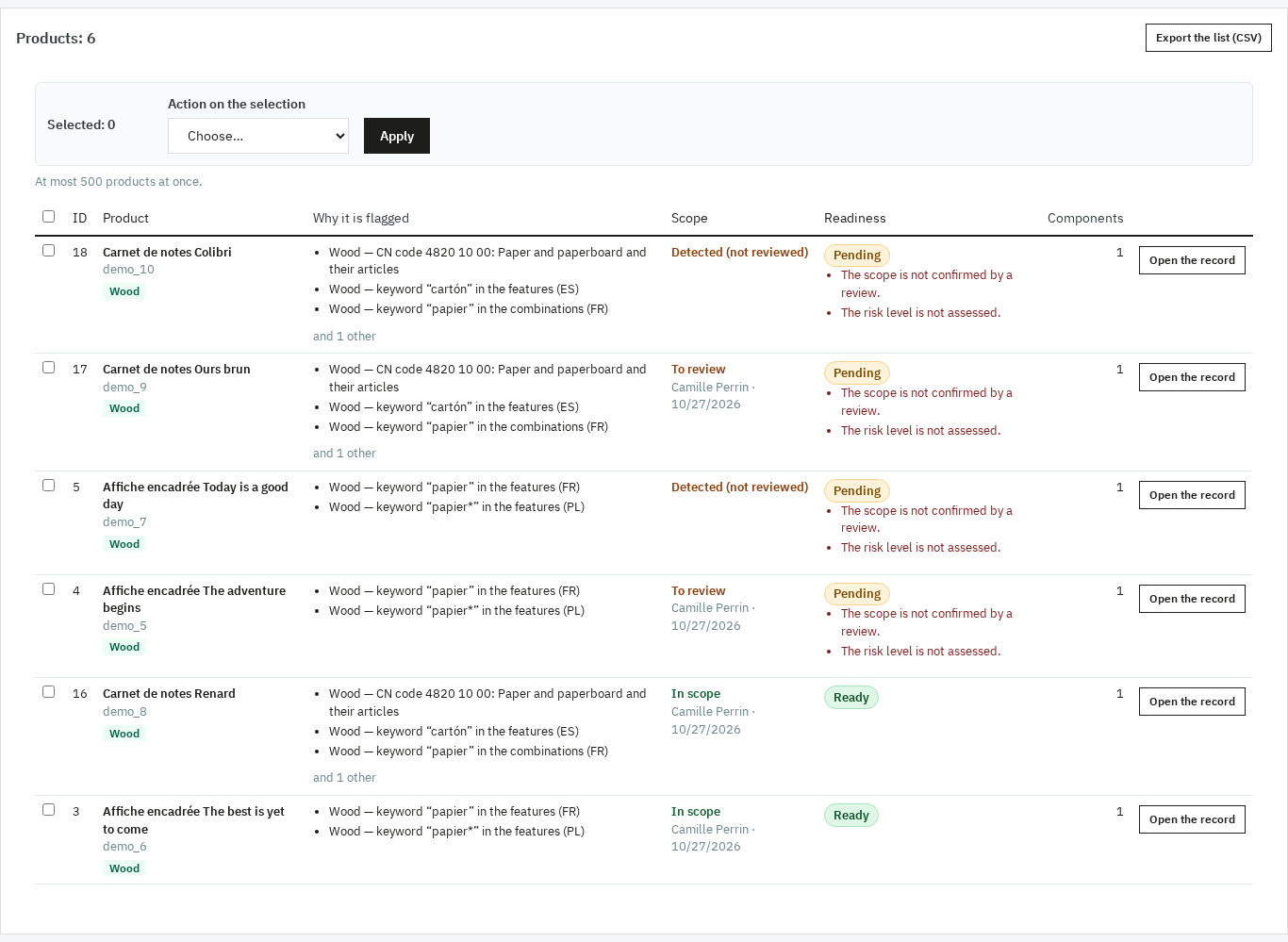The height and width of the screenshot is (942, 1288).
Task: Click the SKU text demo_5
Action: [124, 626]
